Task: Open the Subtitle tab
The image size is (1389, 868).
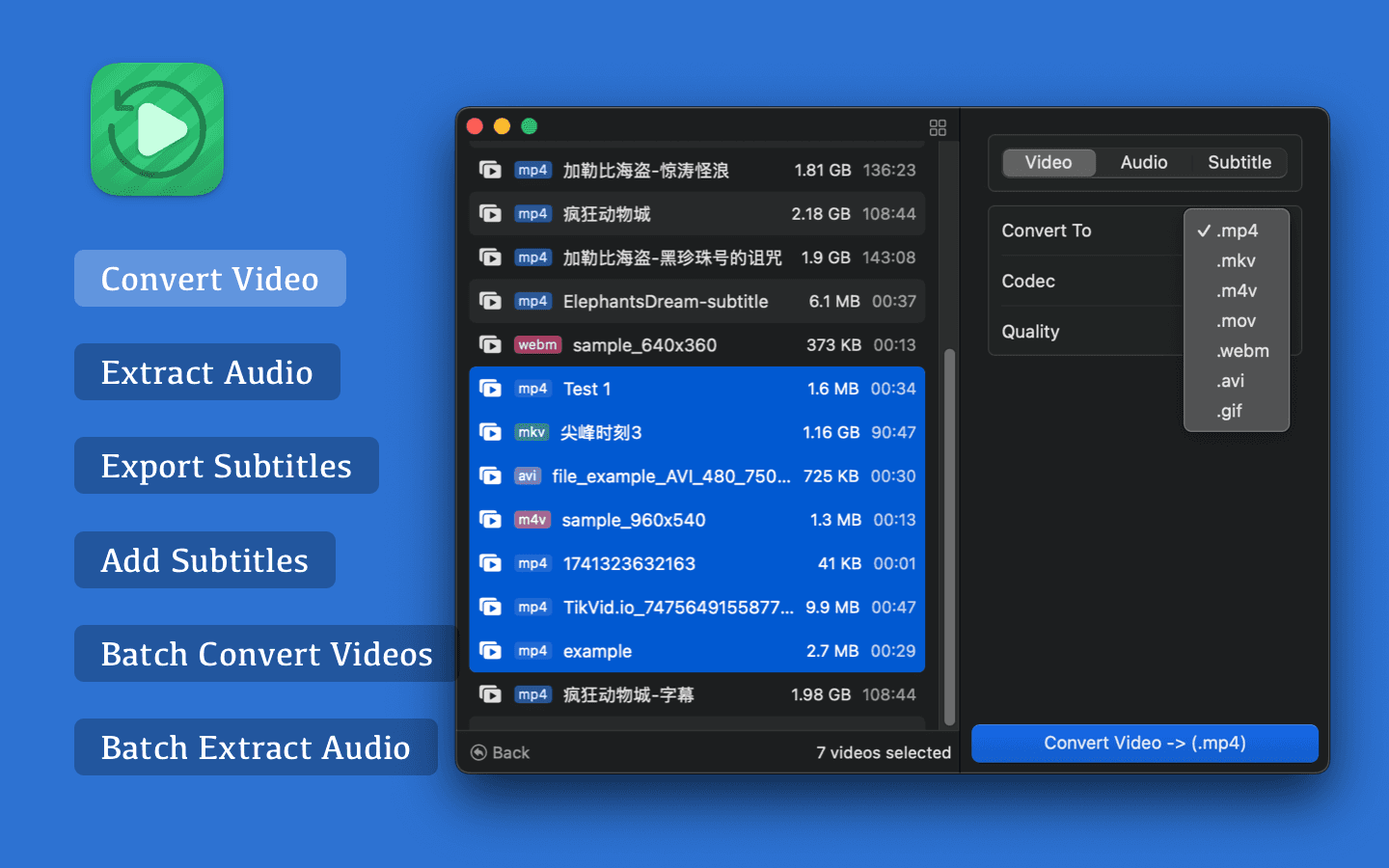Action: coord(1239,163)
